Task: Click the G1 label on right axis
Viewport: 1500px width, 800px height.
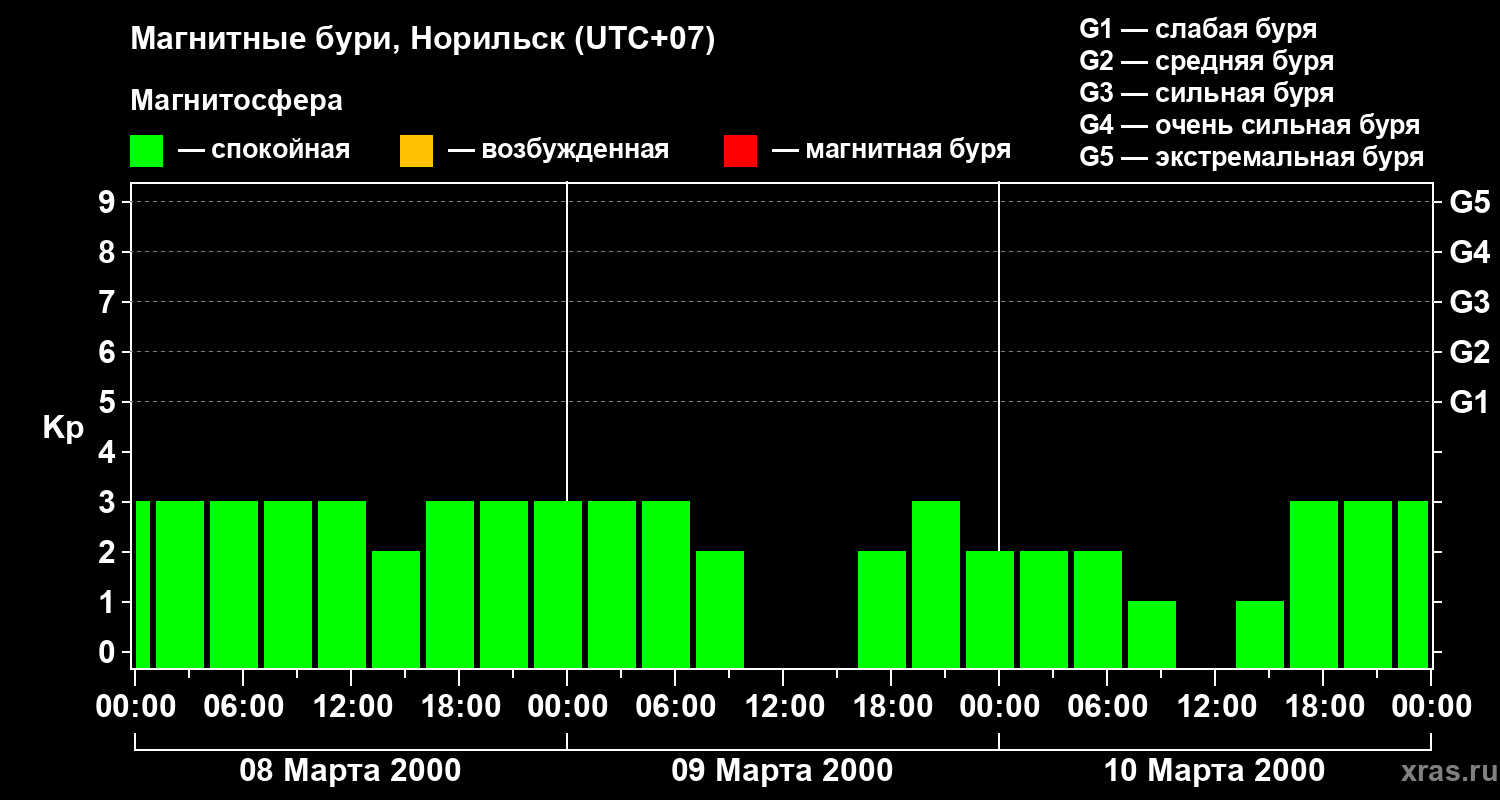Action: coord(1469,402)
